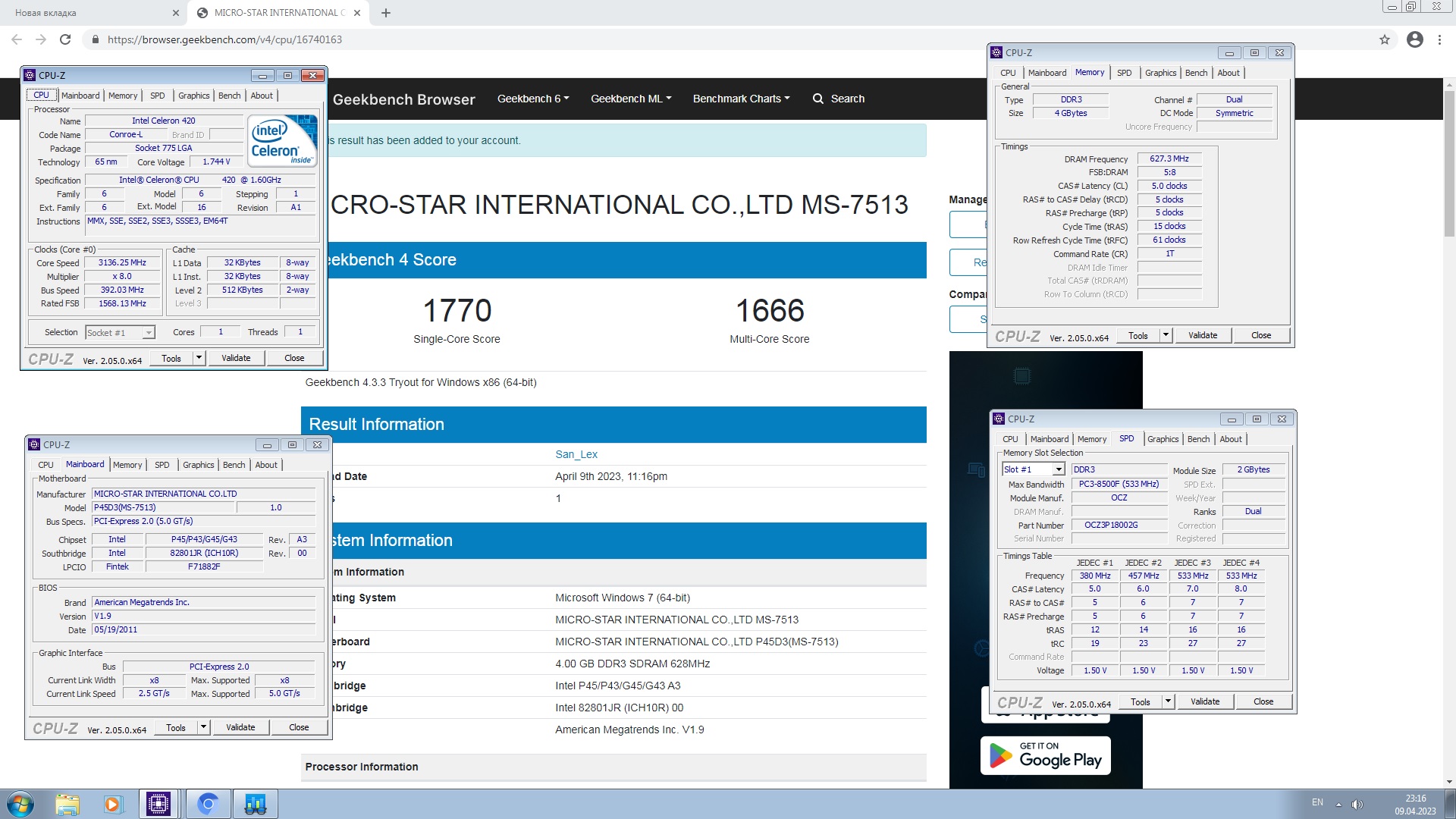This screenshot has height=819, width=1456.
Task: Bookmark this page with the star icon
Action: 1385,39
